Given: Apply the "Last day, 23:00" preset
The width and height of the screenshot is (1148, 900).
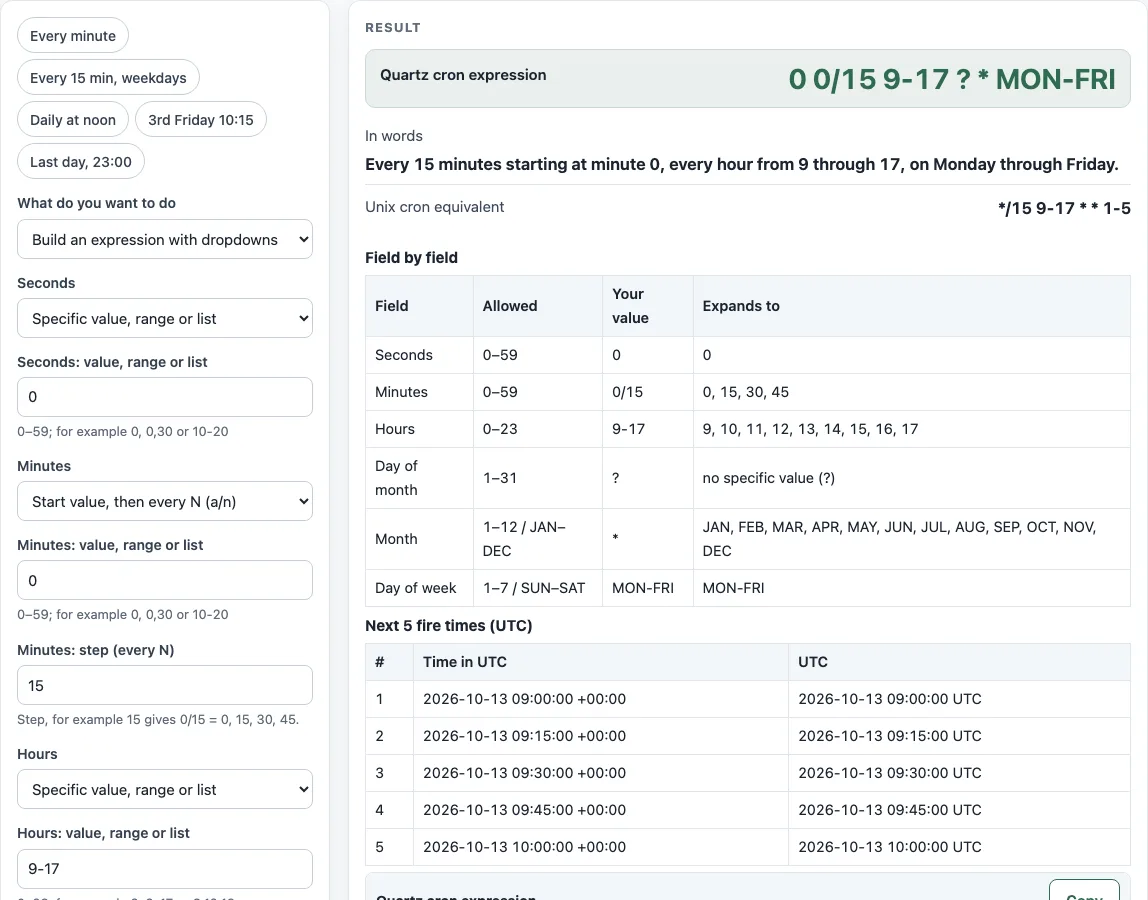Looking at the screenshot, I should pos(81,162).
